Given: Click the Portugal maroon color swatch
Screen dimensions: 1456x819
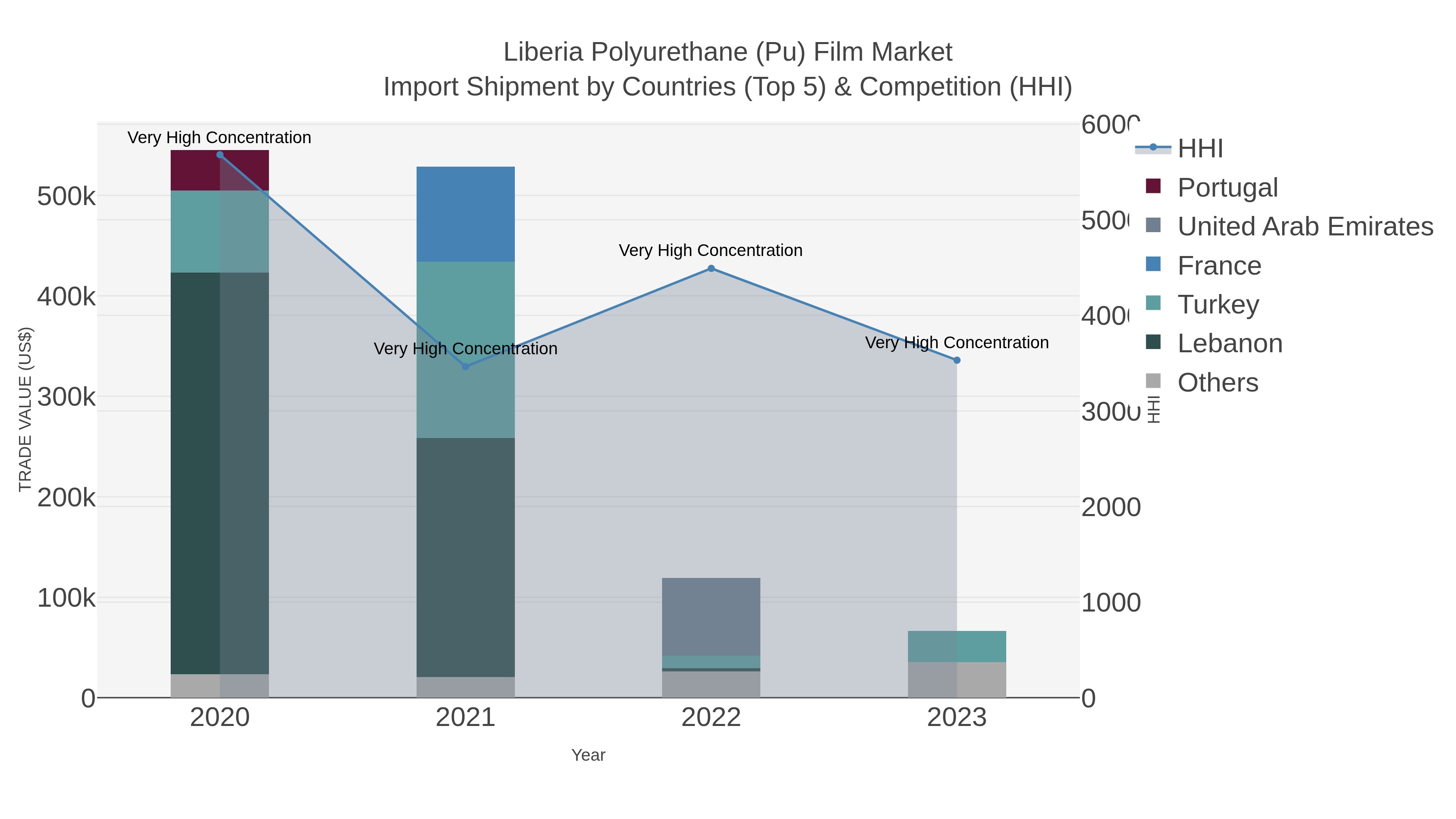Looking at the screenshot, I should tap(1153, 186).
